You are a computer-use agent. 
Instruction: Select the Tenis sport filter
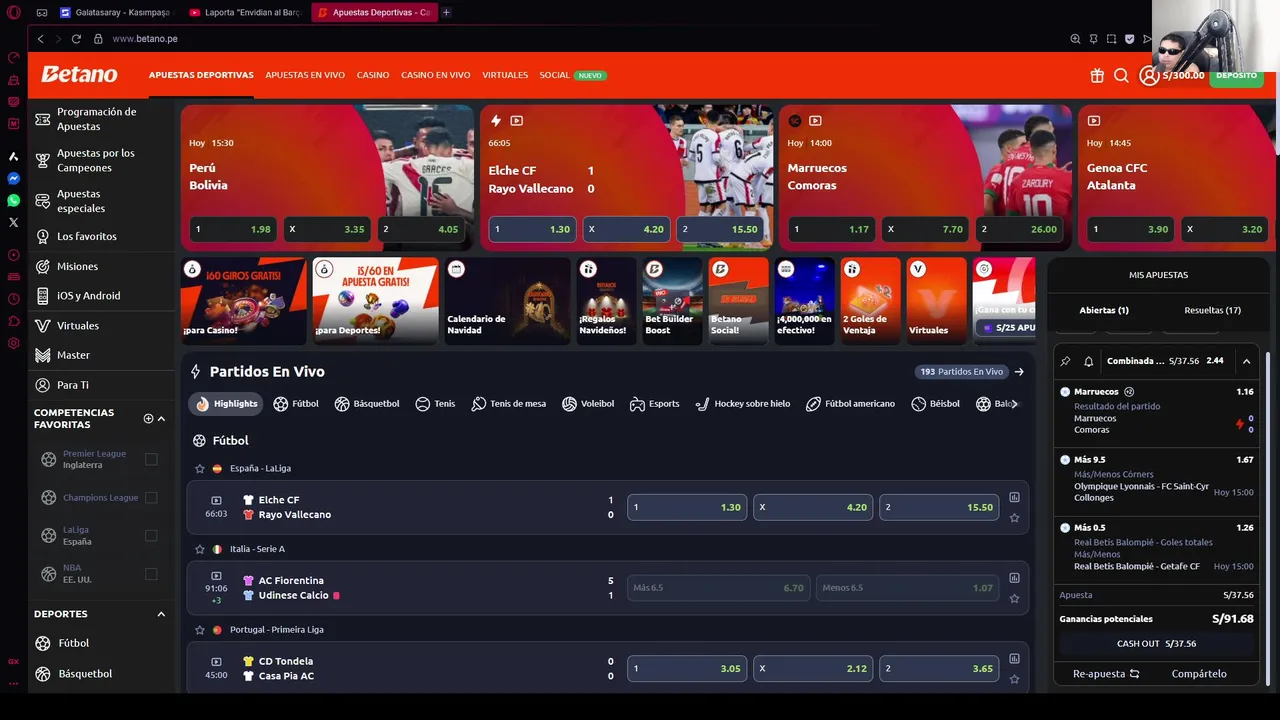[435, 404]
